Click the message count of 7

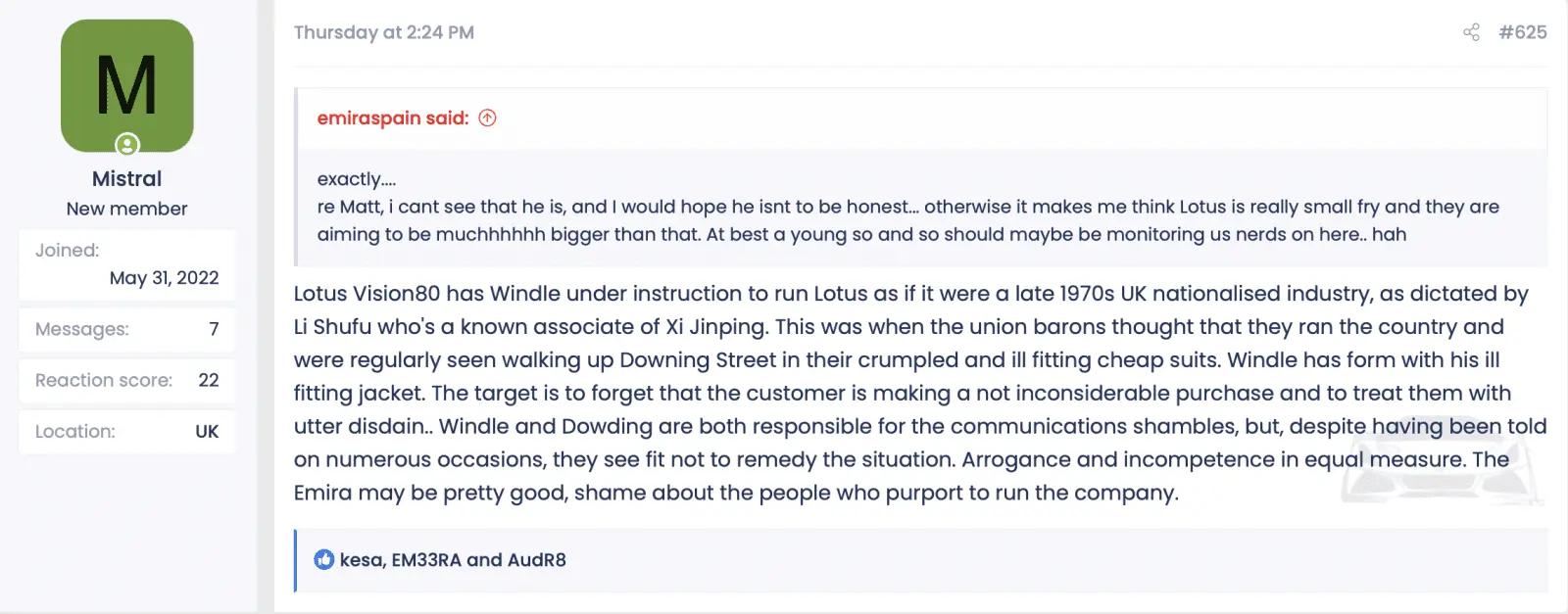[214, 330]
